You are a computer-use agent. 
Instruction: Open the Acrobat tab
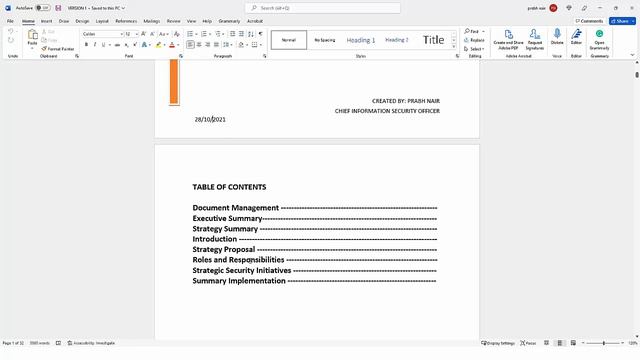coord(255,21)
